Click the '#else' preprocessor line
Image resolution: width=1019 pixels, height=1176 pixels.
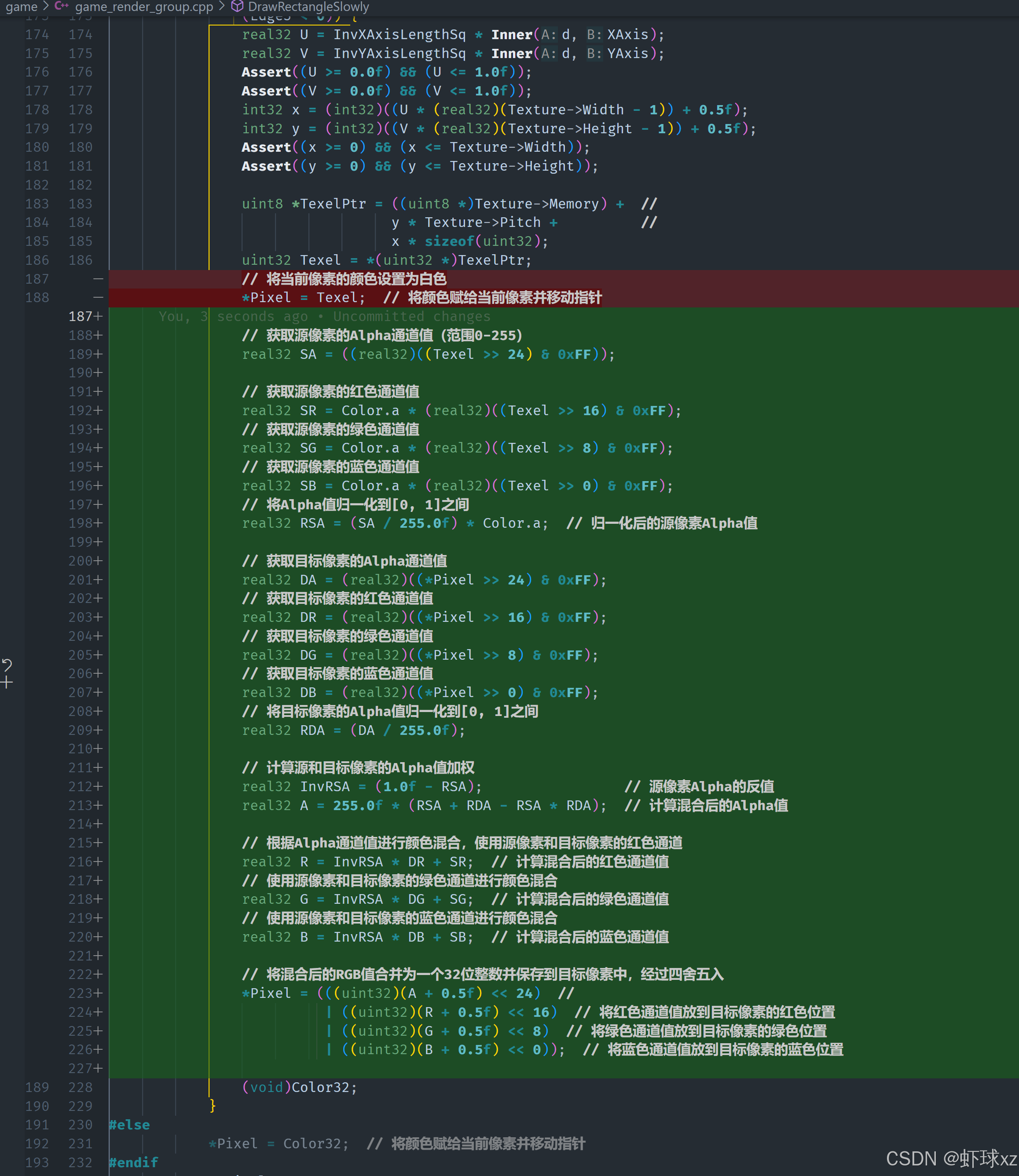(130, 1125)
